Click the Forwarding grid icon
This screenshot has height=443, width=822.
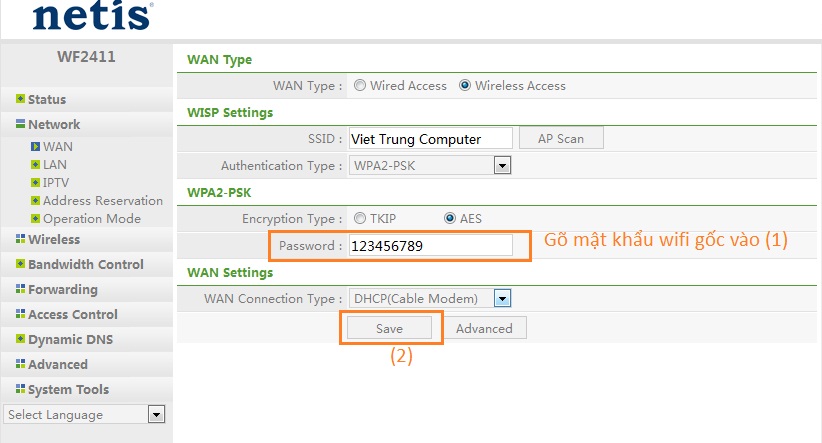pyautogui.click(x=20, y=289)
